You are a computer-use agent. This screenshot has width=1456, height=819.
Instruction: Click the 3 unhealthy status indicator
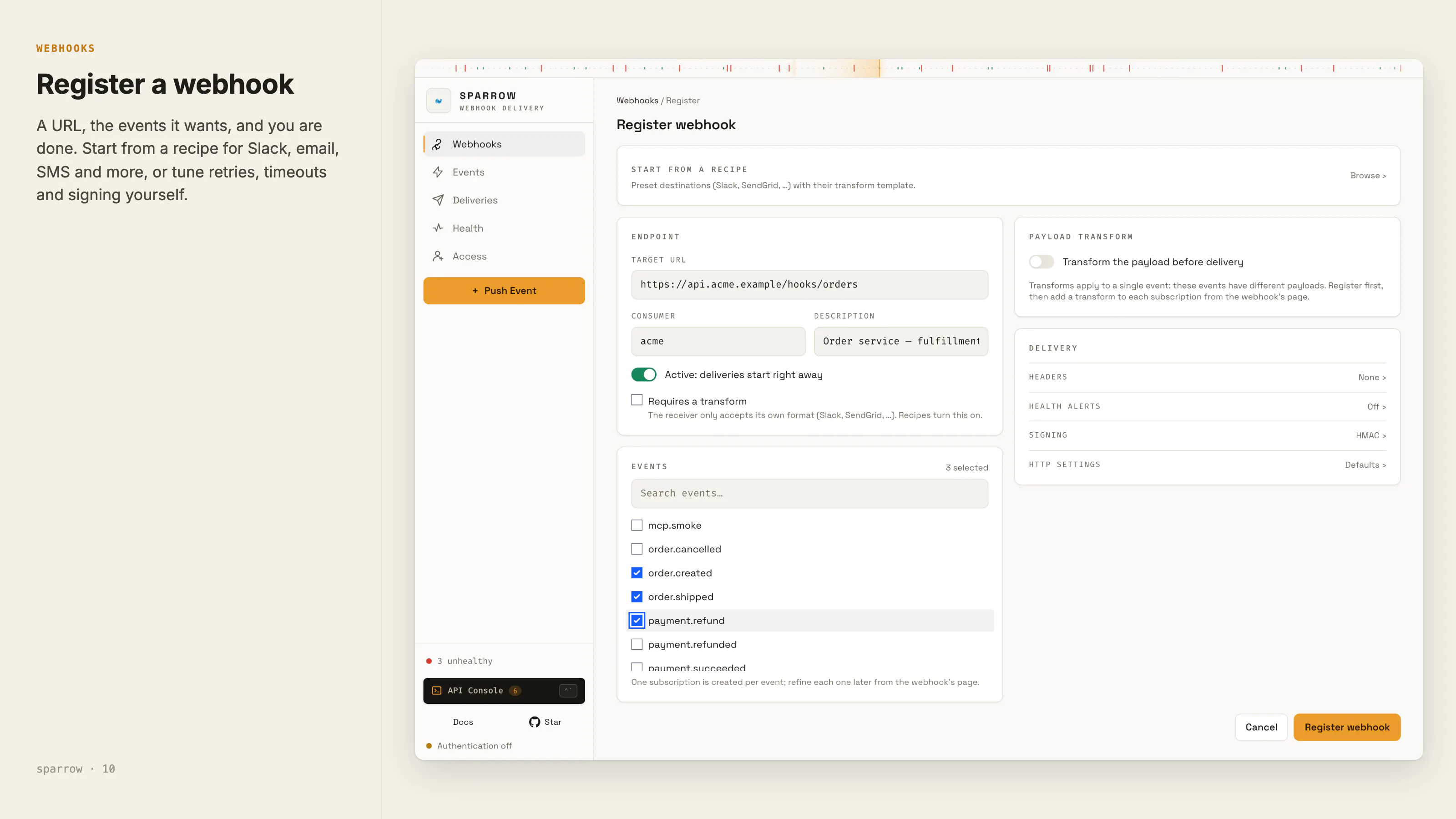(460, 661)
